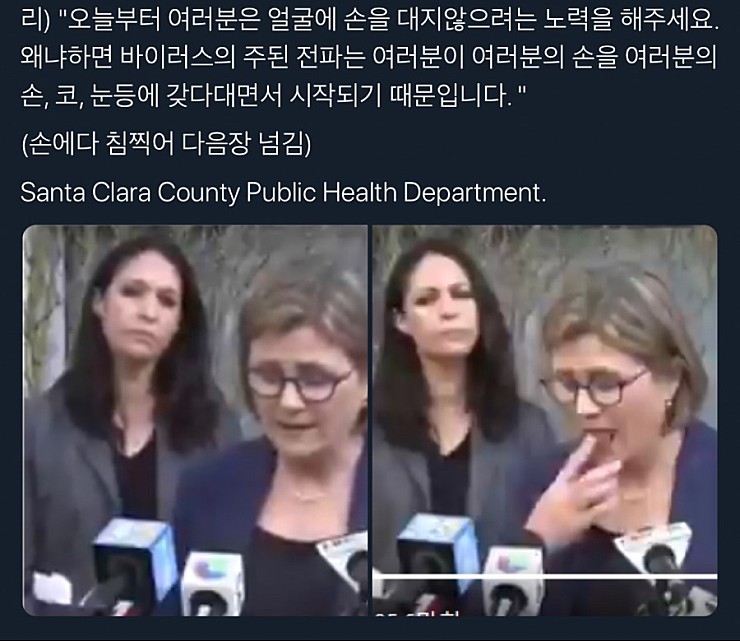Click the dark-haired woman behind speaker, right image
Image resolution: width=740 pixels, height=641 pixels.
[x=448, y=359]
